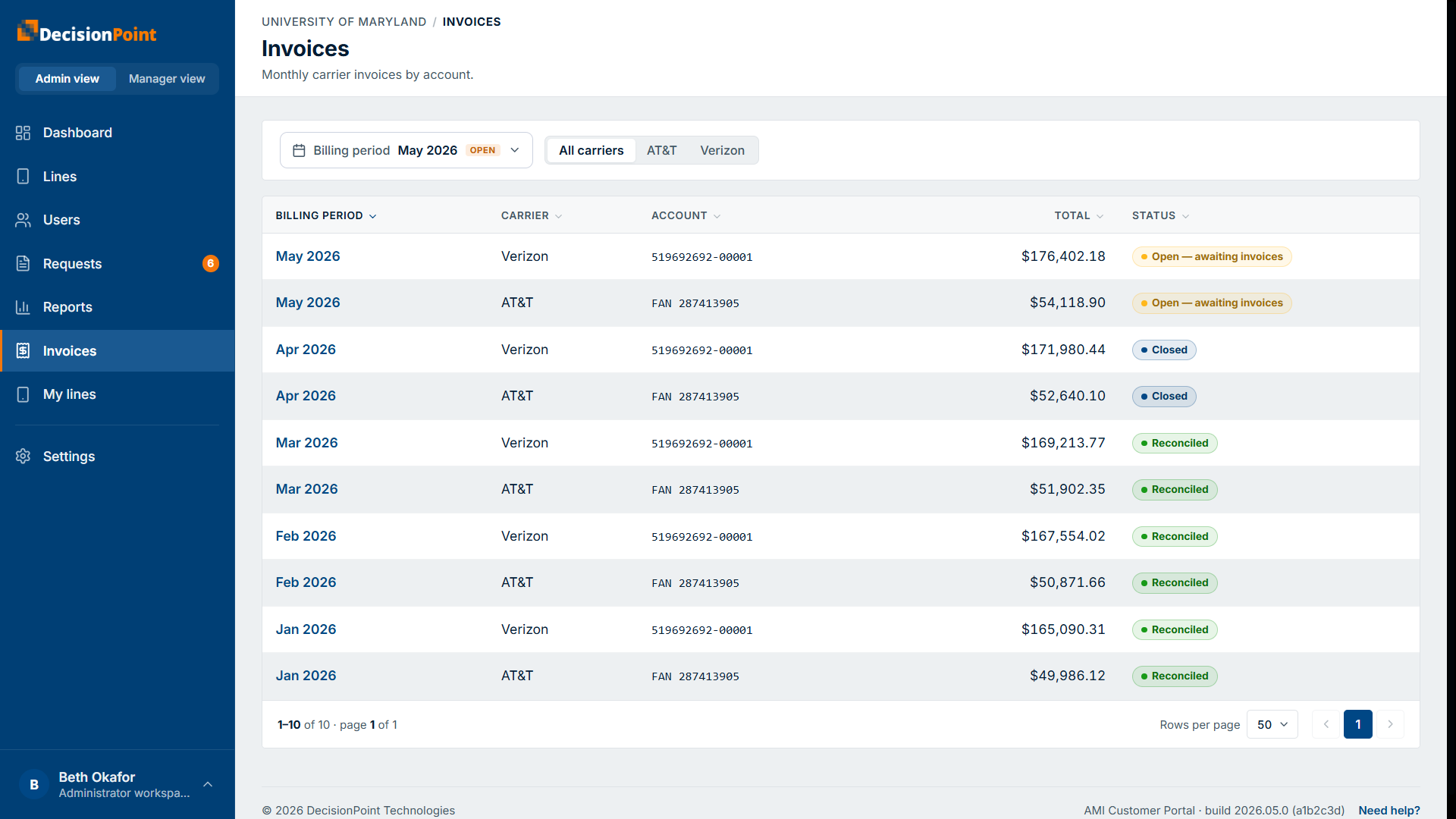
Task: Open Dashboard via its grid icon
Action: click(23, 133)
